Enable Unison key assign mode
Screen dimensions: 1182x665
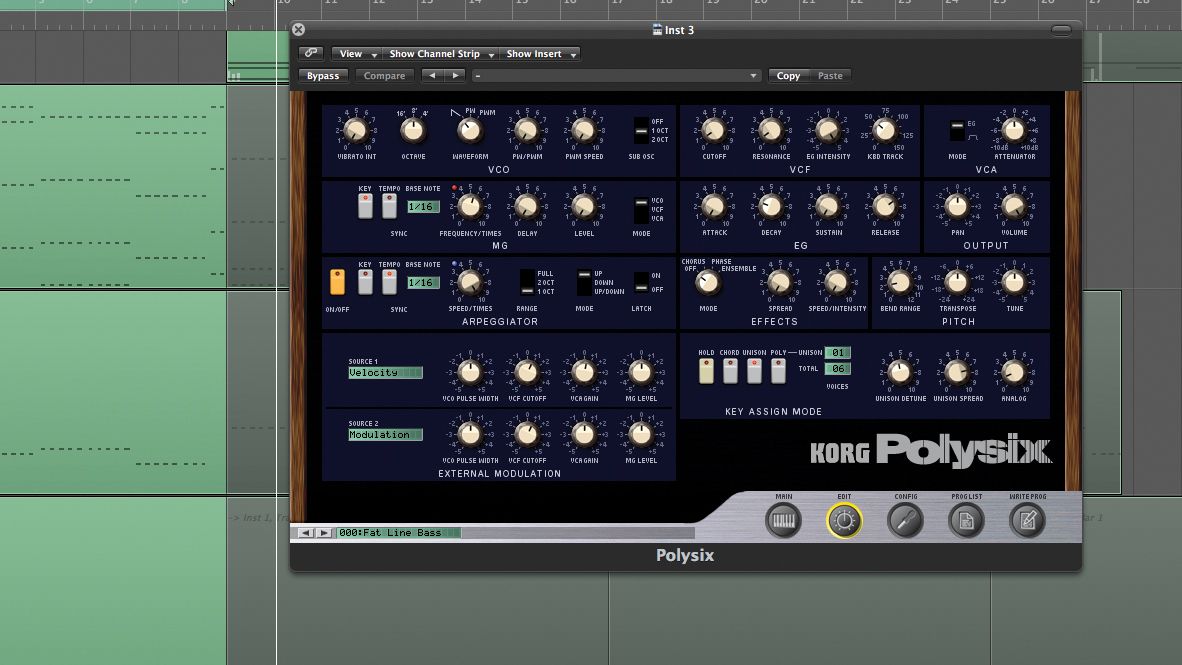tap(754, 371)
